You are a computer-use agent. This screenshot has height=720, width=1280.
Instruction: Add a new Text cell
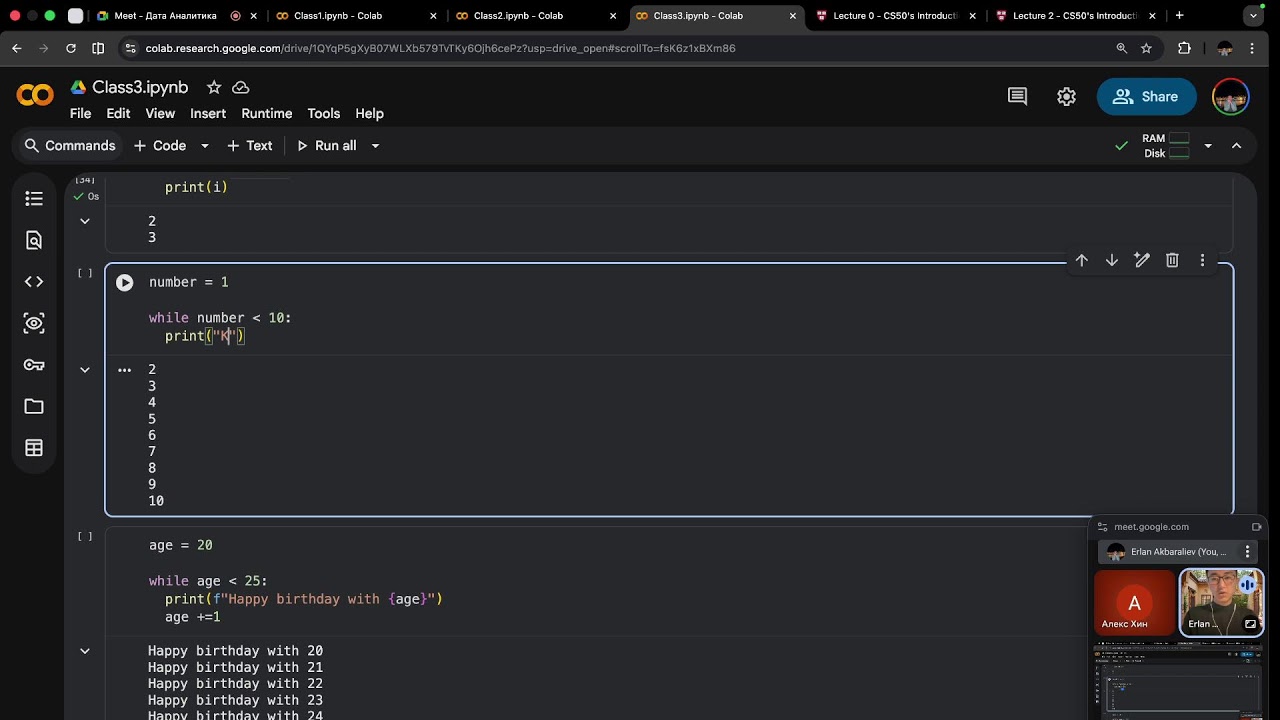pyautogui.click(x=250, y=146)
